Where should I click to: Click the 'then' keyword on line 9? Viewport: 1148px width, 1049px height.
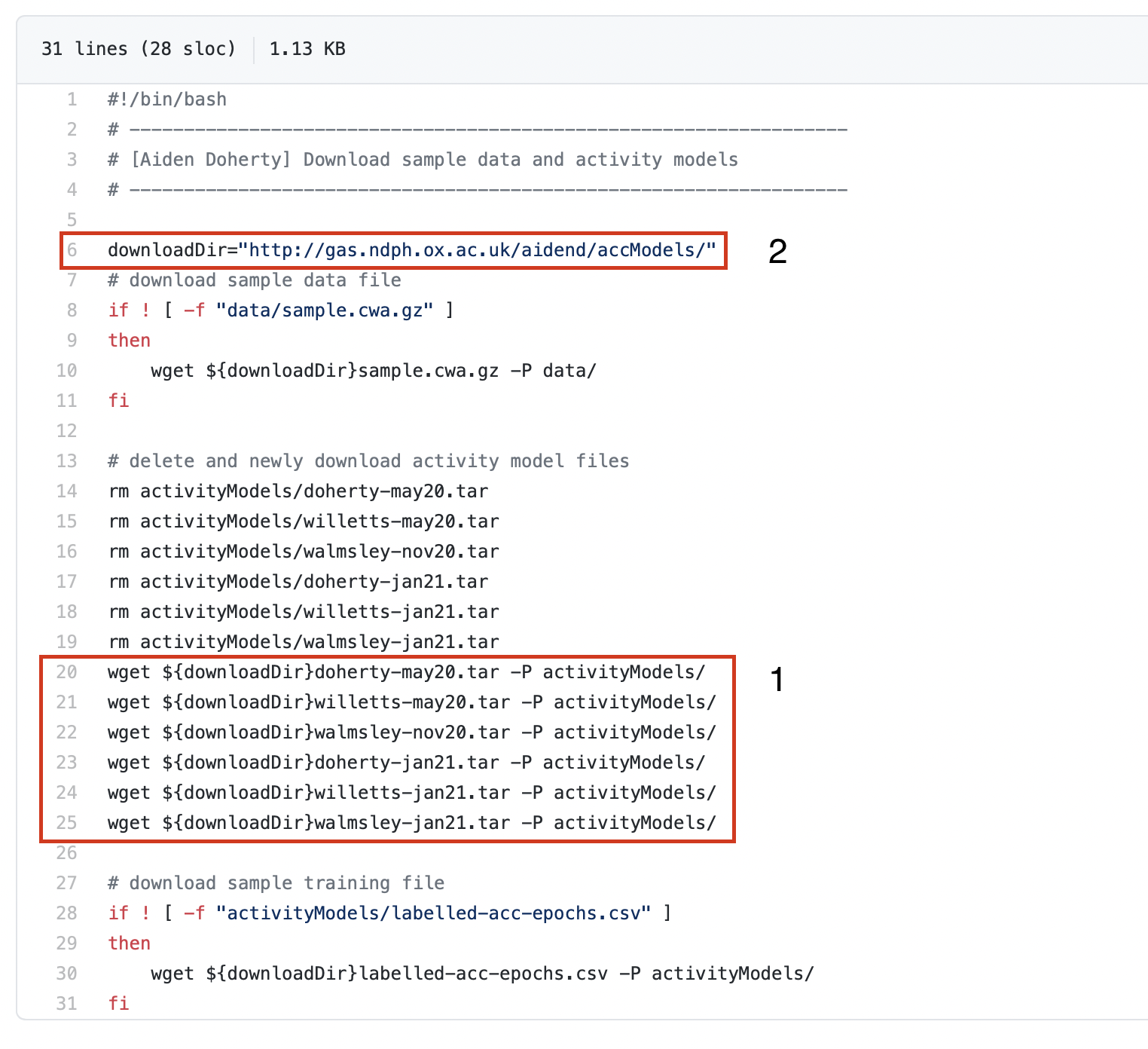(x=130, y=341)
